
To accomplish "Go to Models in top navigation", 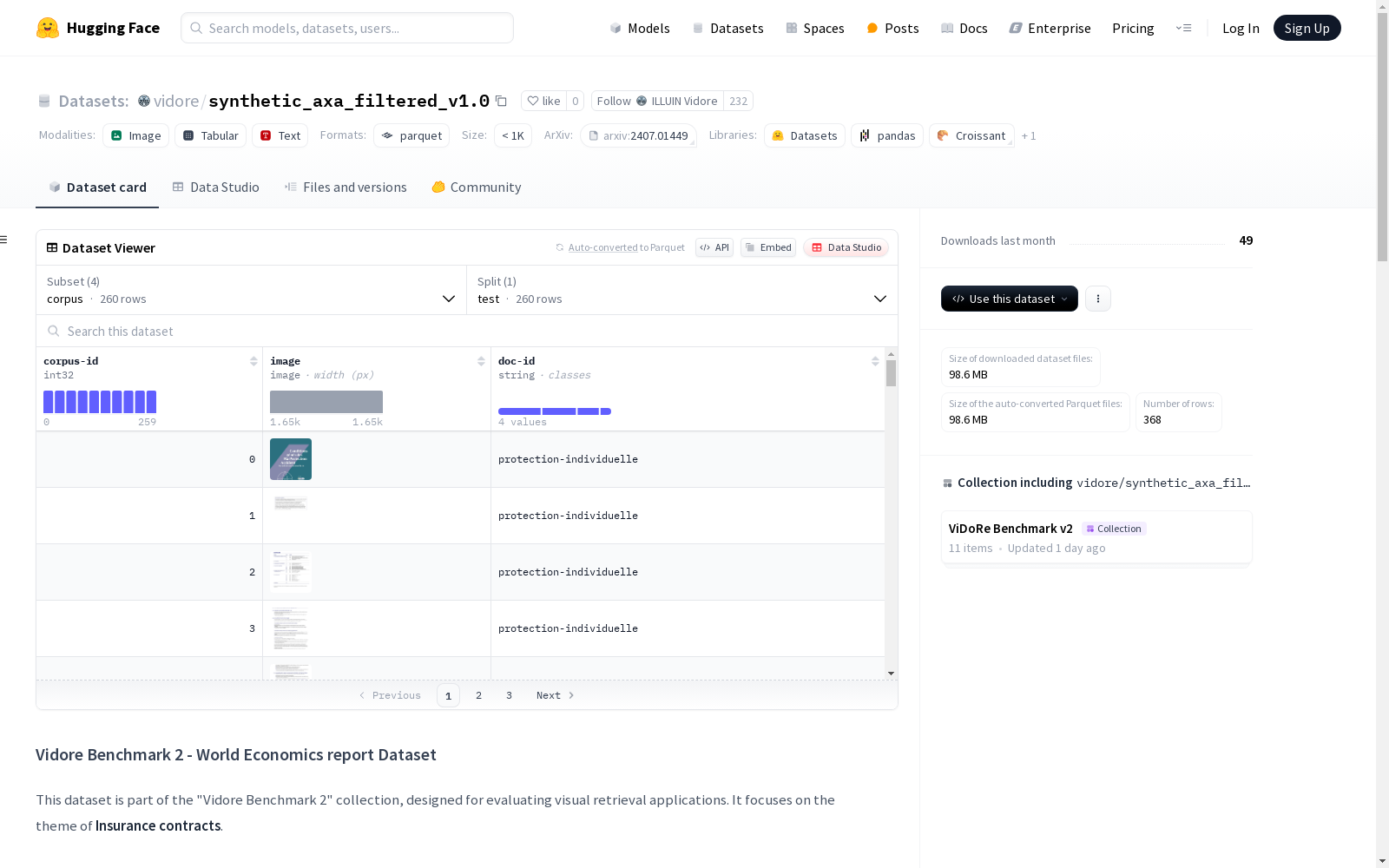I will tap(640, 28).
